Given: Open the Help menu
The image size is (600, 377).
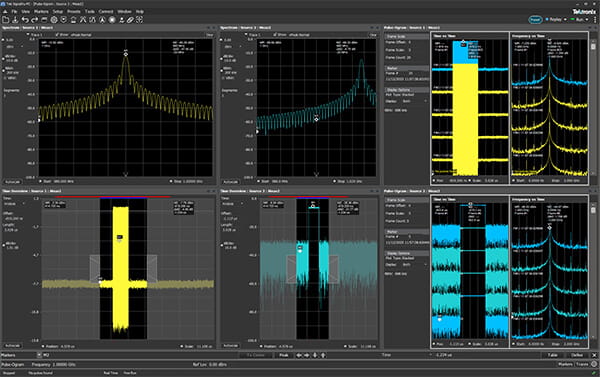Looking at the screenshot, I should pyautogui.click(x=140, y=11).
